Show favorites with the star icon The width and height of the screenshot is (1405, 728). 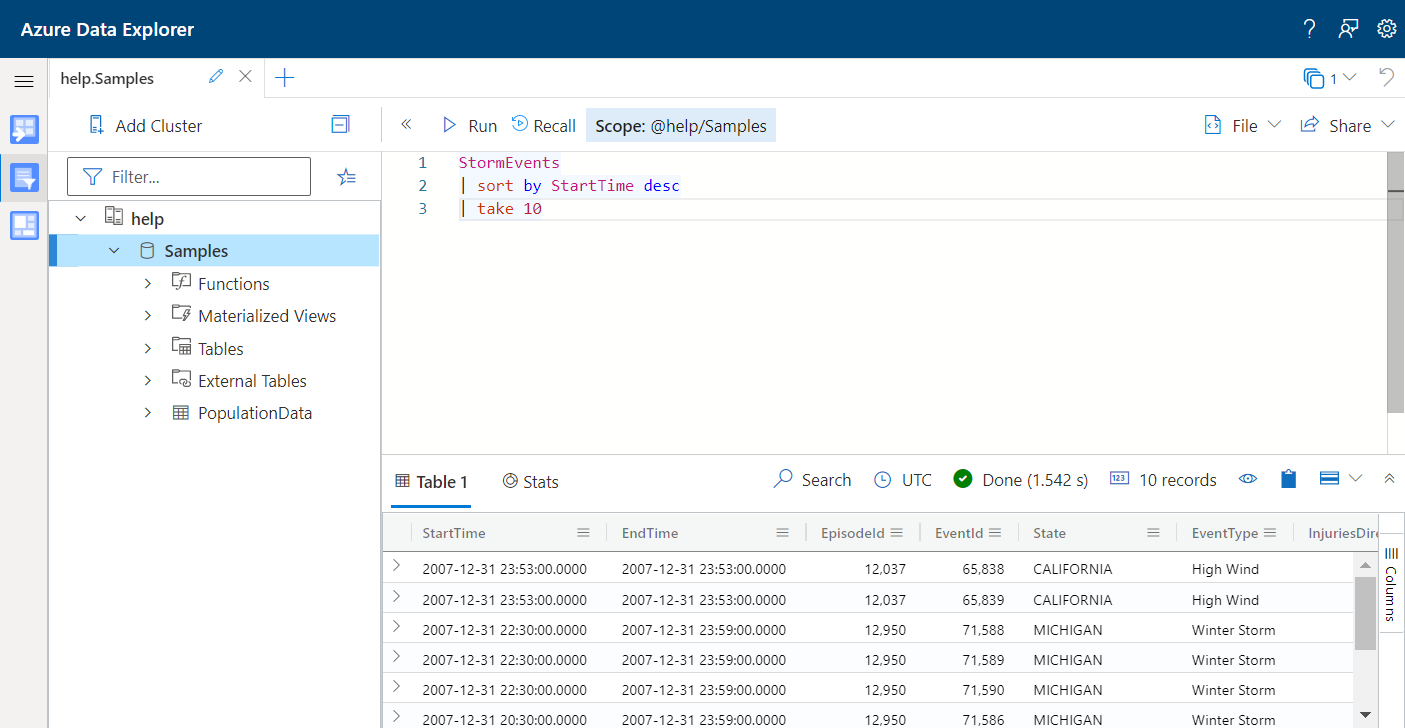(x=346, y=177)
